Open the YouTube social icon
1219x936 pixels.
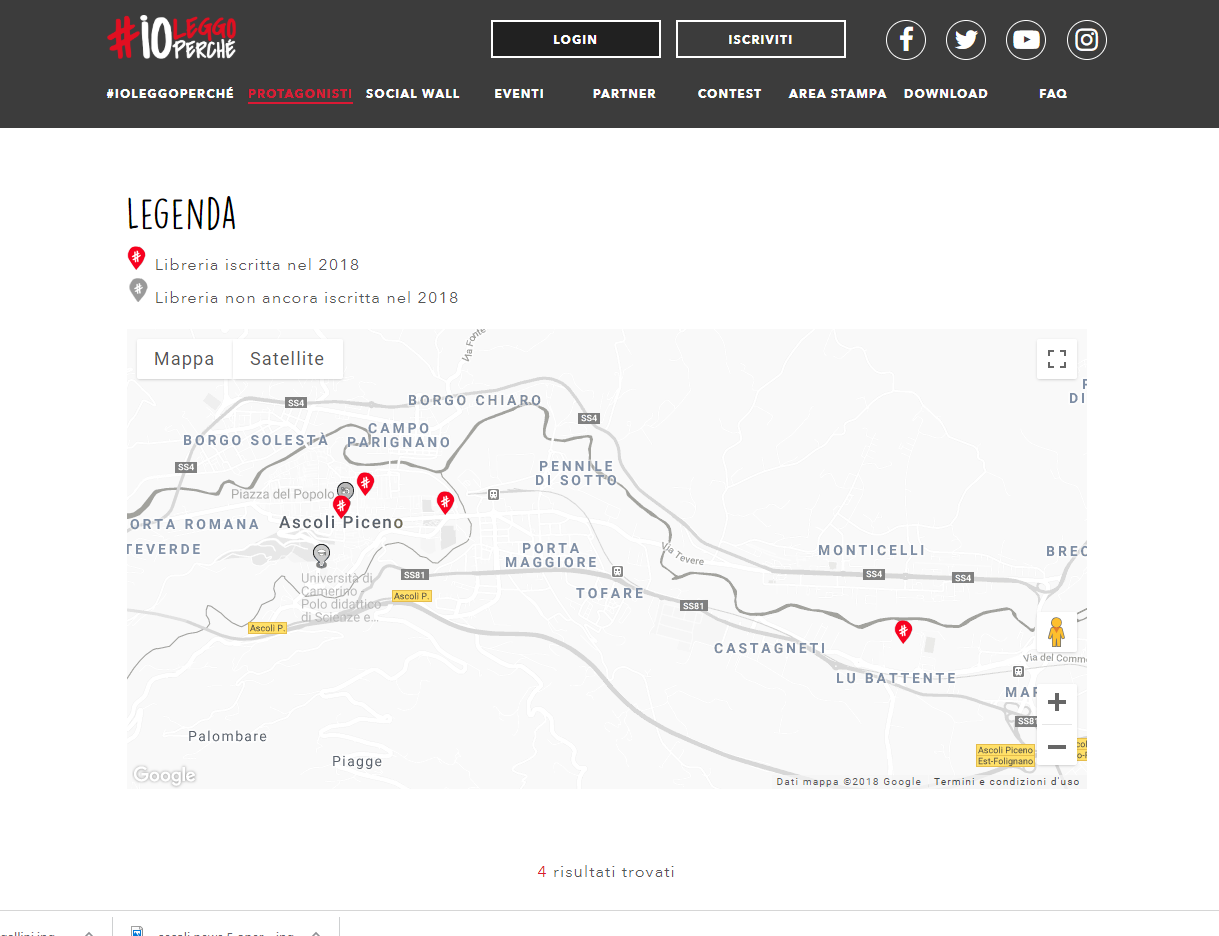coord(1026,40)
